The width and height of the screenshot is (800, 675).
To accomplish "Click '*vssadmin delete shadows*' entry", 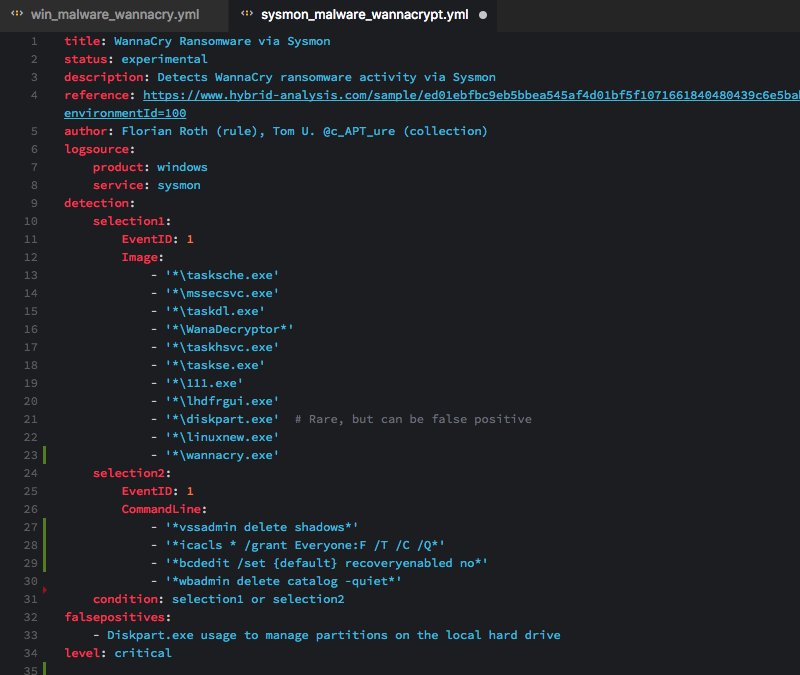I will click(x=261, y=527).
